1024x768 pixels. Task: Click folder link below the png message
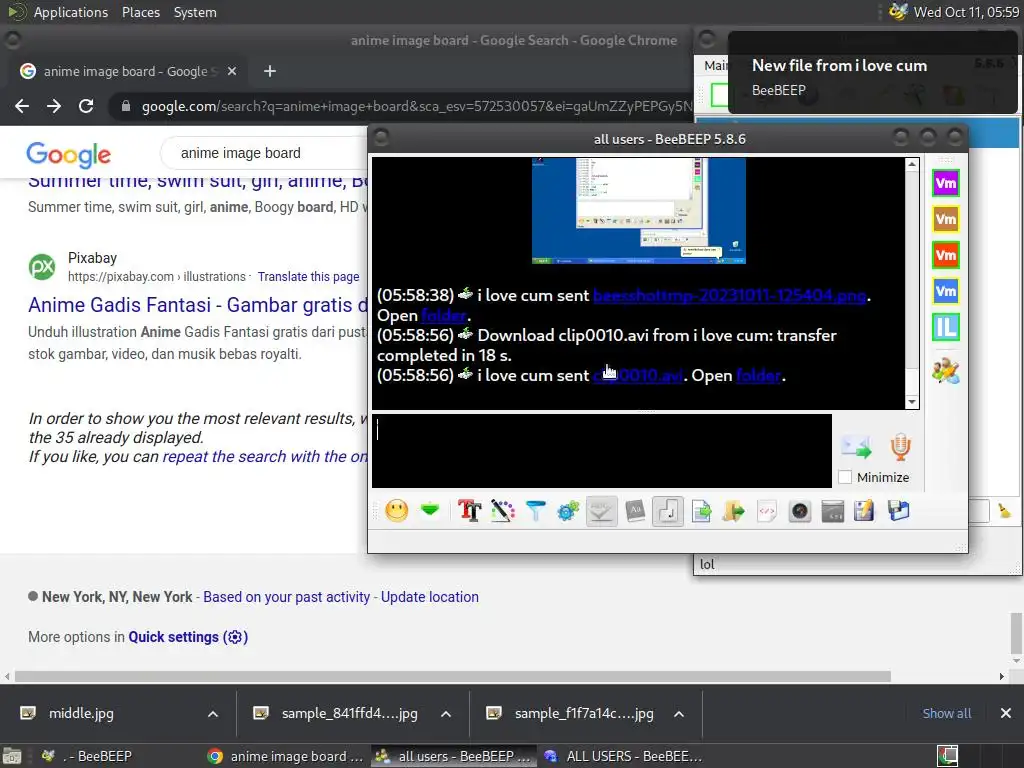point(444,315)
